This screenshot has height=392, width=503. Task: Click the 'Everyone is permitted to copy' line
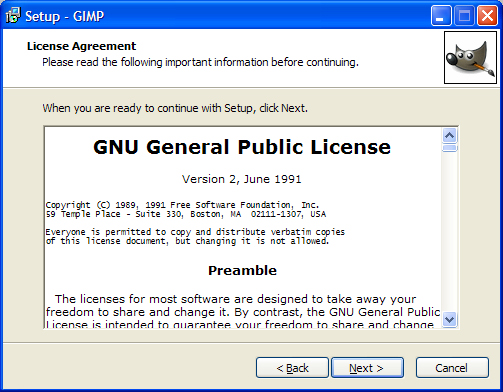tap(195, 232)
